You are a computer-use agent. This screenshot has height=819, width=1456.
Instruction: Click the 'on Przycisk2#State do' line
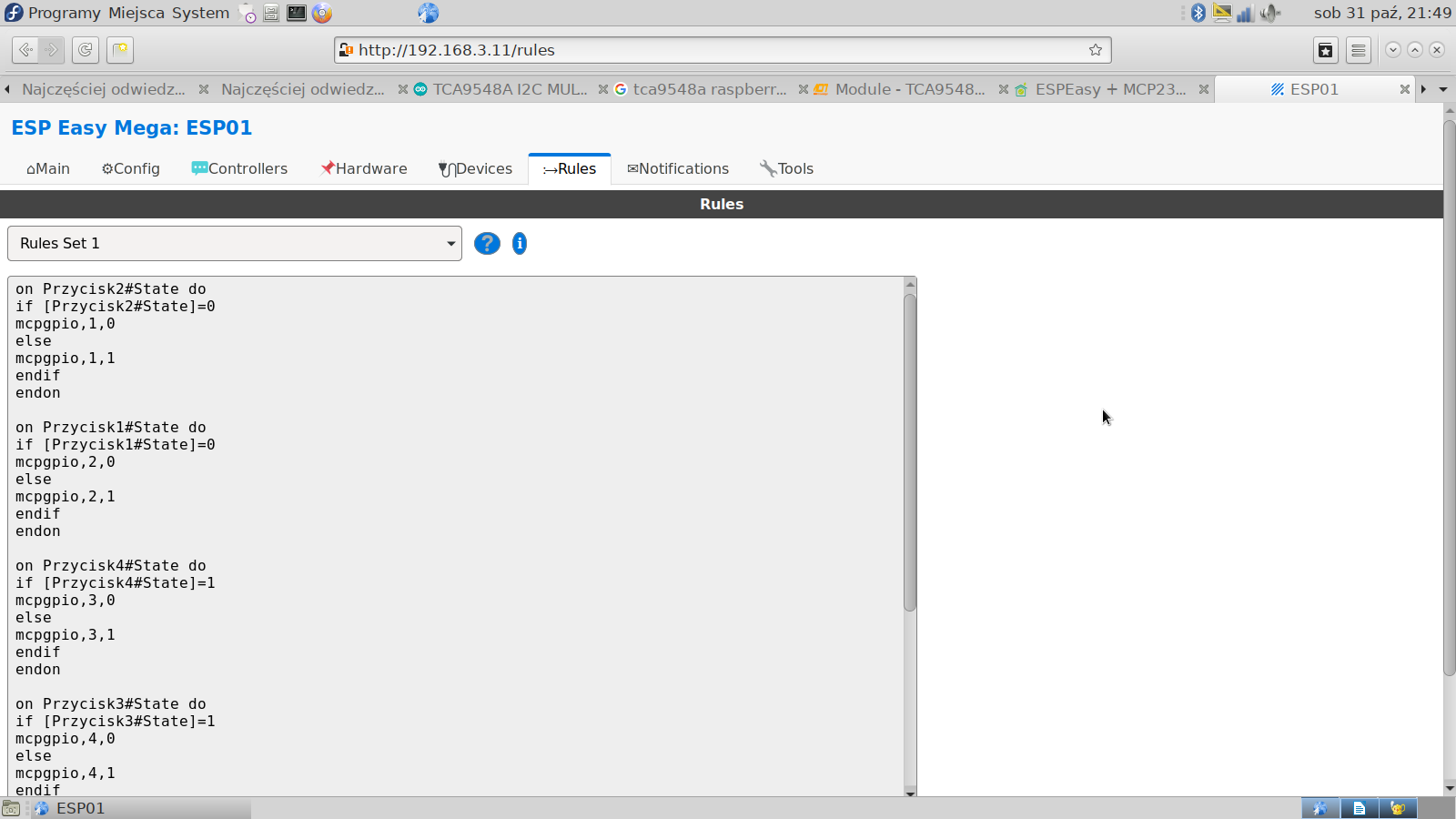111,289
